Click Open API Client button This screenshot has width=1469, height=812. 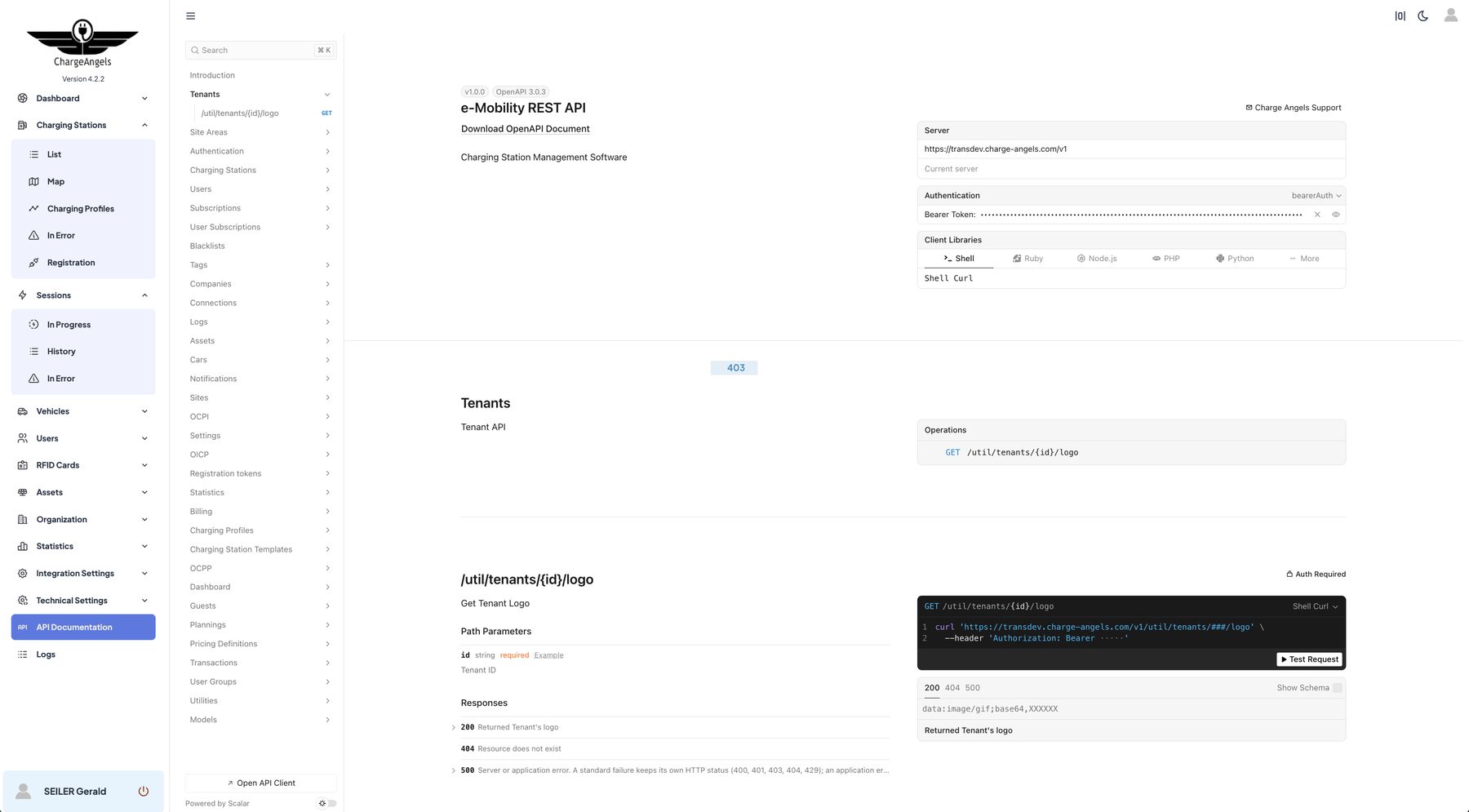(x=261, y=783)
